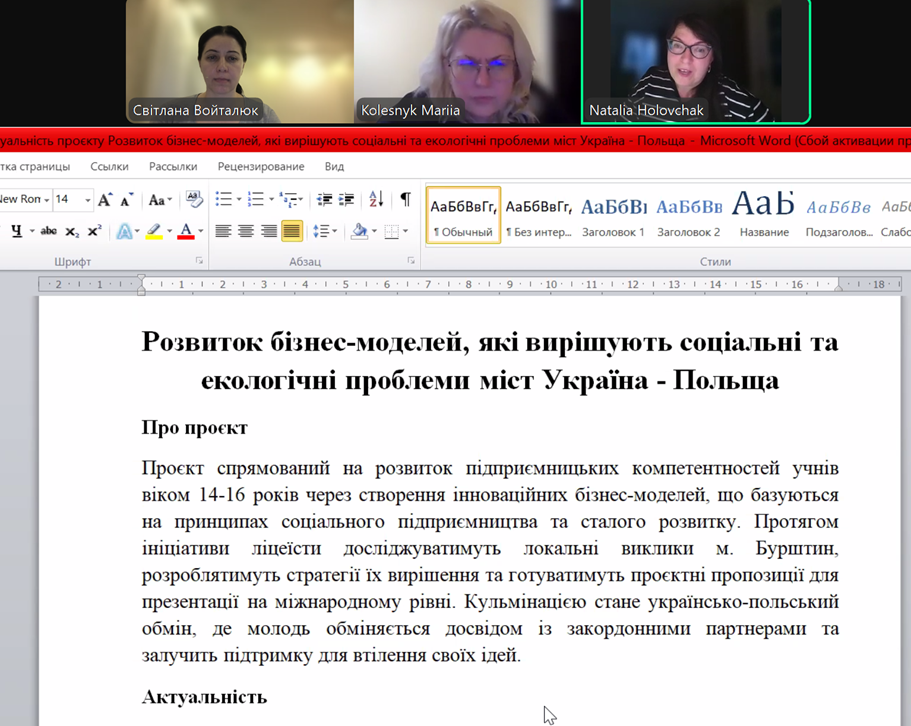Image resolution: width=911 pixels, height=726 pixels.
Task: Click the Increase Indent icon
Action: point(346,200)
